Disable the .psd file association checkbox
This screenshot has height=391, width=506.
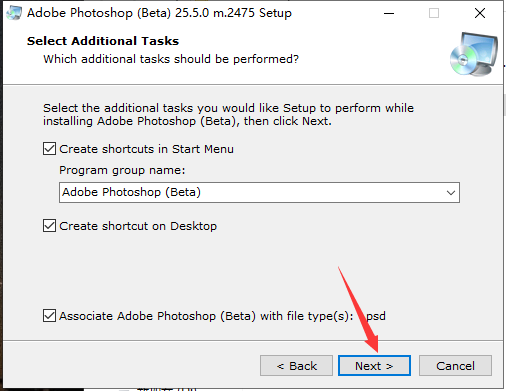49,315
